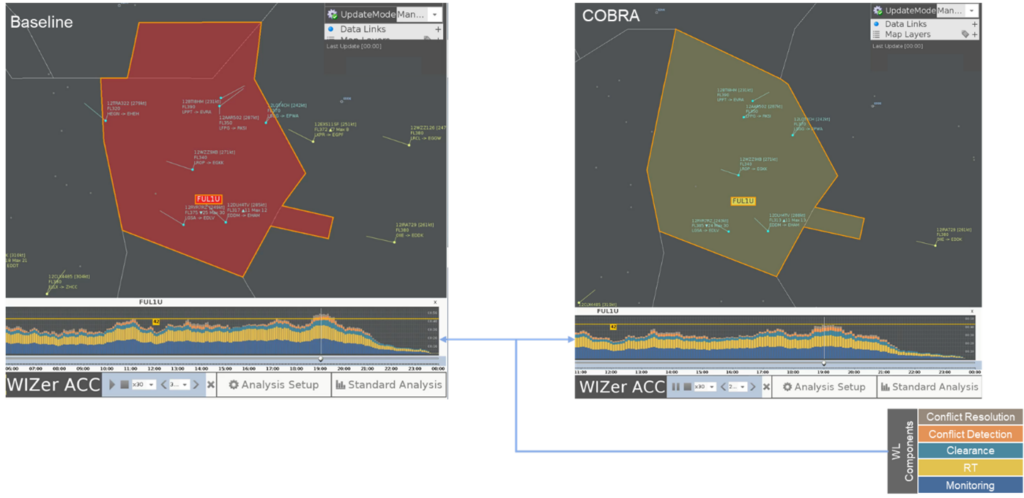Click Map Layers tag icon in COBRA

965,34
